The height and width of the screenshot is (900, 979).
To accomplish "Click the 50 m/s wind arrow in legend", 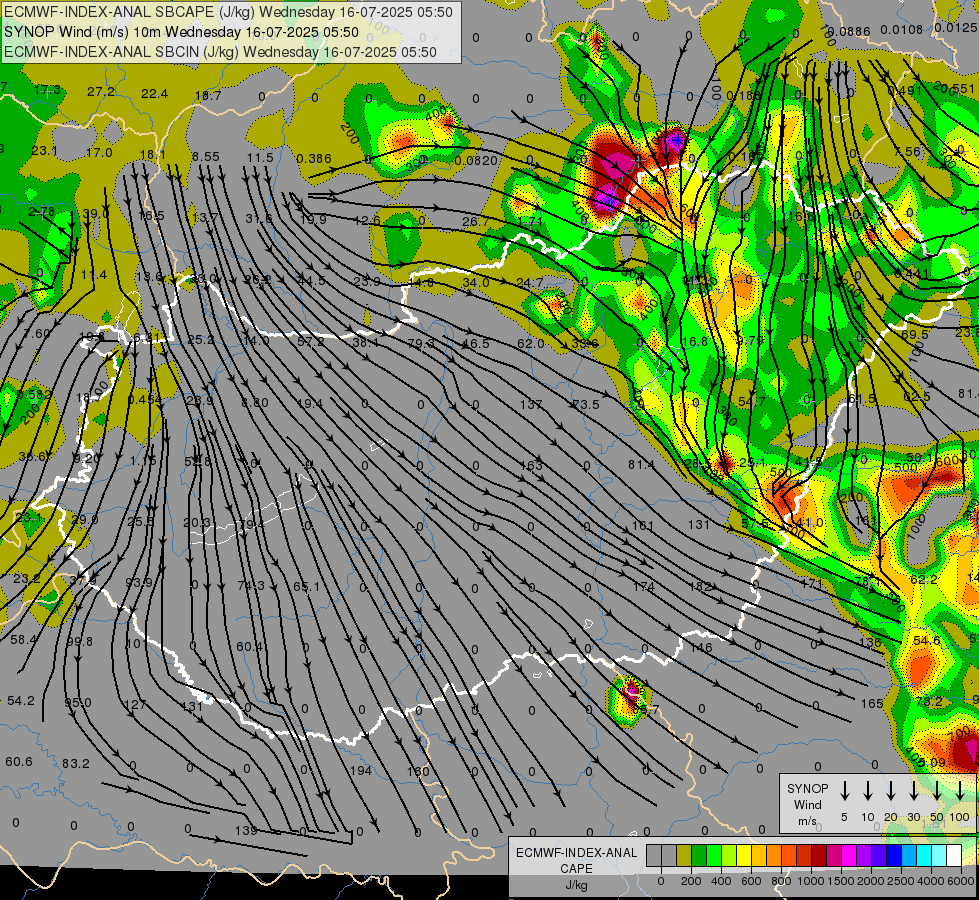I will coord(937,791).
